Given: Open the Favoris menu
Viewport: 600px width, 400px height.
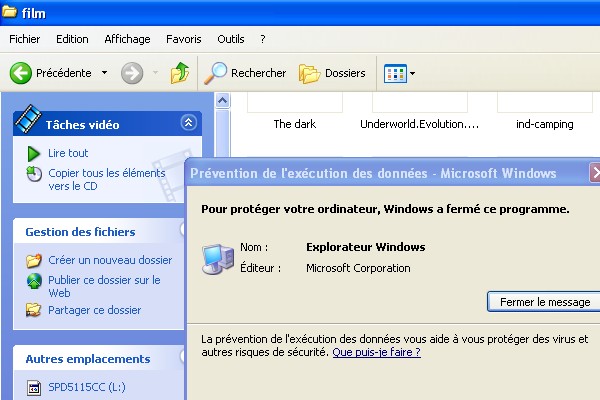Looking at the screenshot, I should 184,39.
